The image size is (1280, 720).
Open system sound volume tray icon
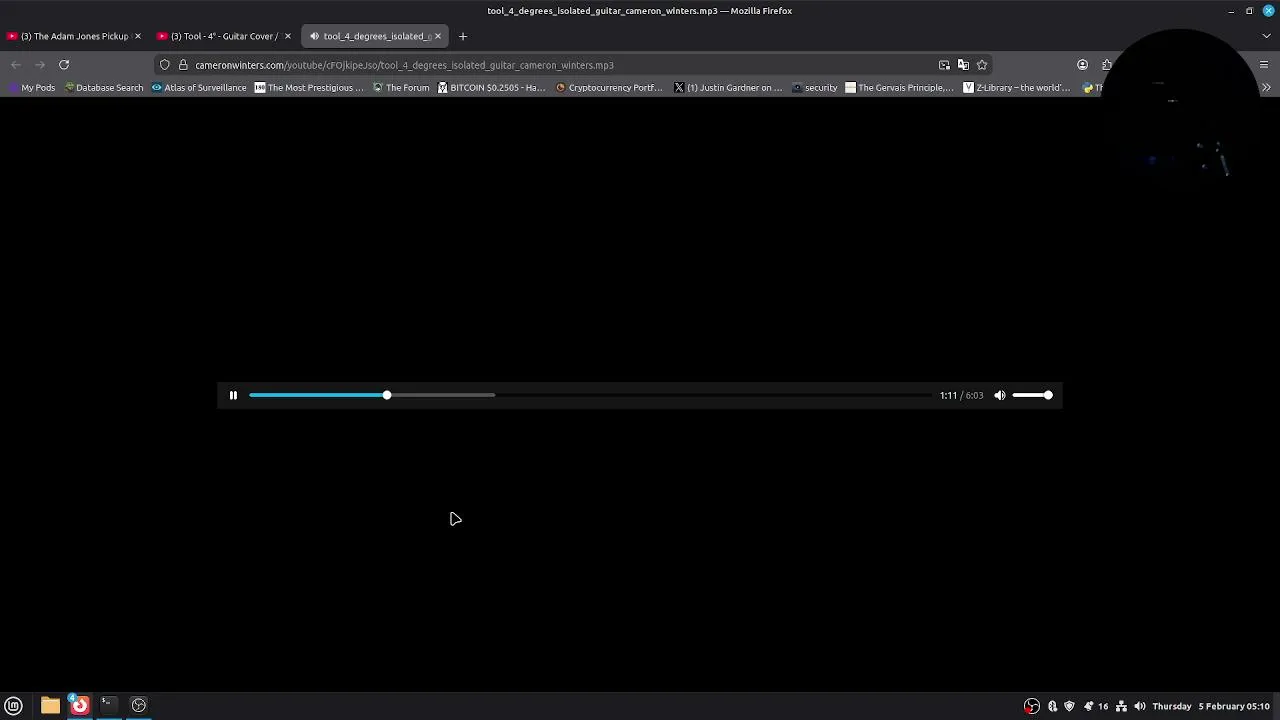1139,706
